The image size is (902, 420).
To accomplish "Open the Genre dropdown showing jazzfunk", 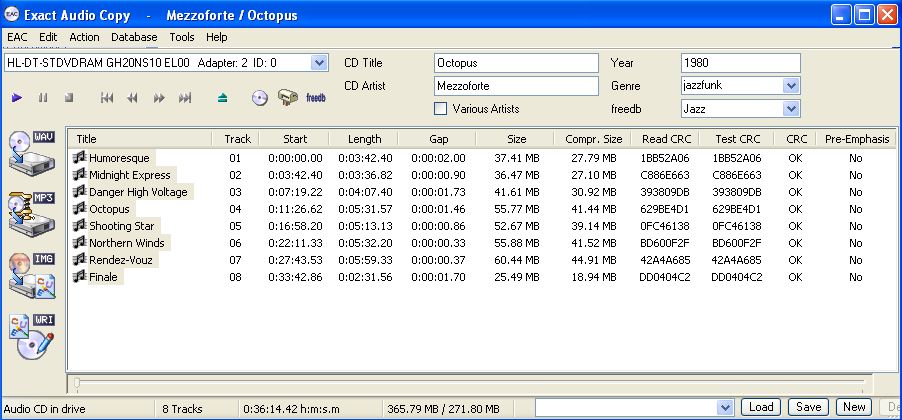I will click(x=791, y=86).
